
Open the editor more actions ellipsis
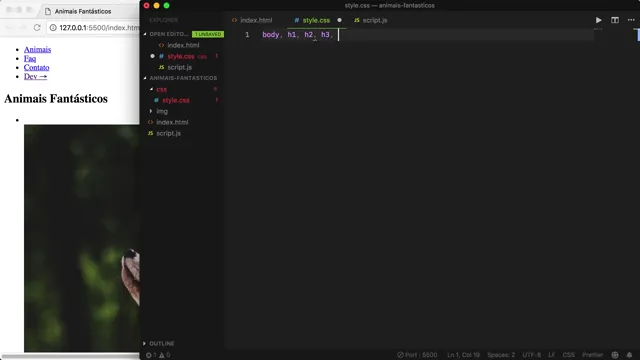[631, 20]
